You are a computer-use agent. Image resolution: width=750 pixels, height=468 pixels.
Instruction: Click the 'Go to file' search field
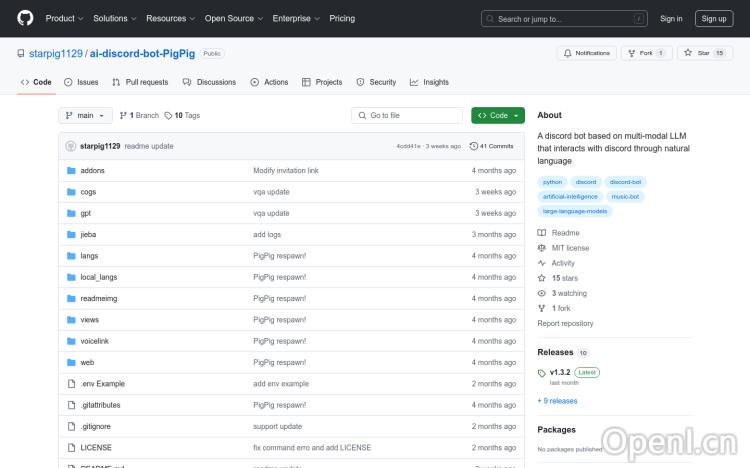(407, 116)
